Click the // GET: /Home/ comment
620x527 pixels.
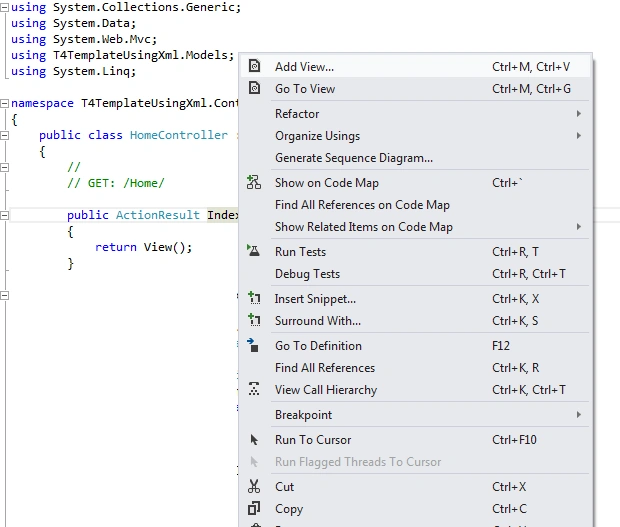tap(115, 183)
